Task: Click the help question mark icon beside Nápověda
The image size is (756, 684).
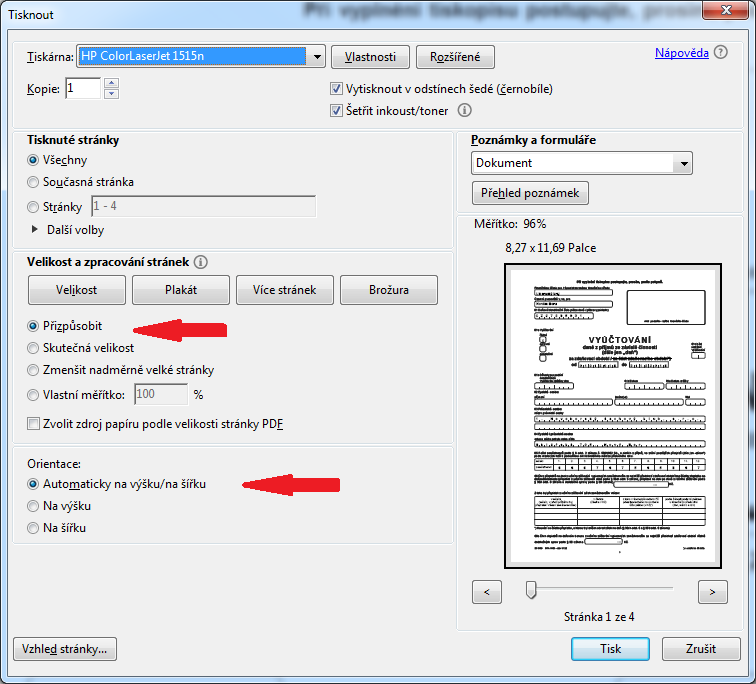Action: pos(721,52)
